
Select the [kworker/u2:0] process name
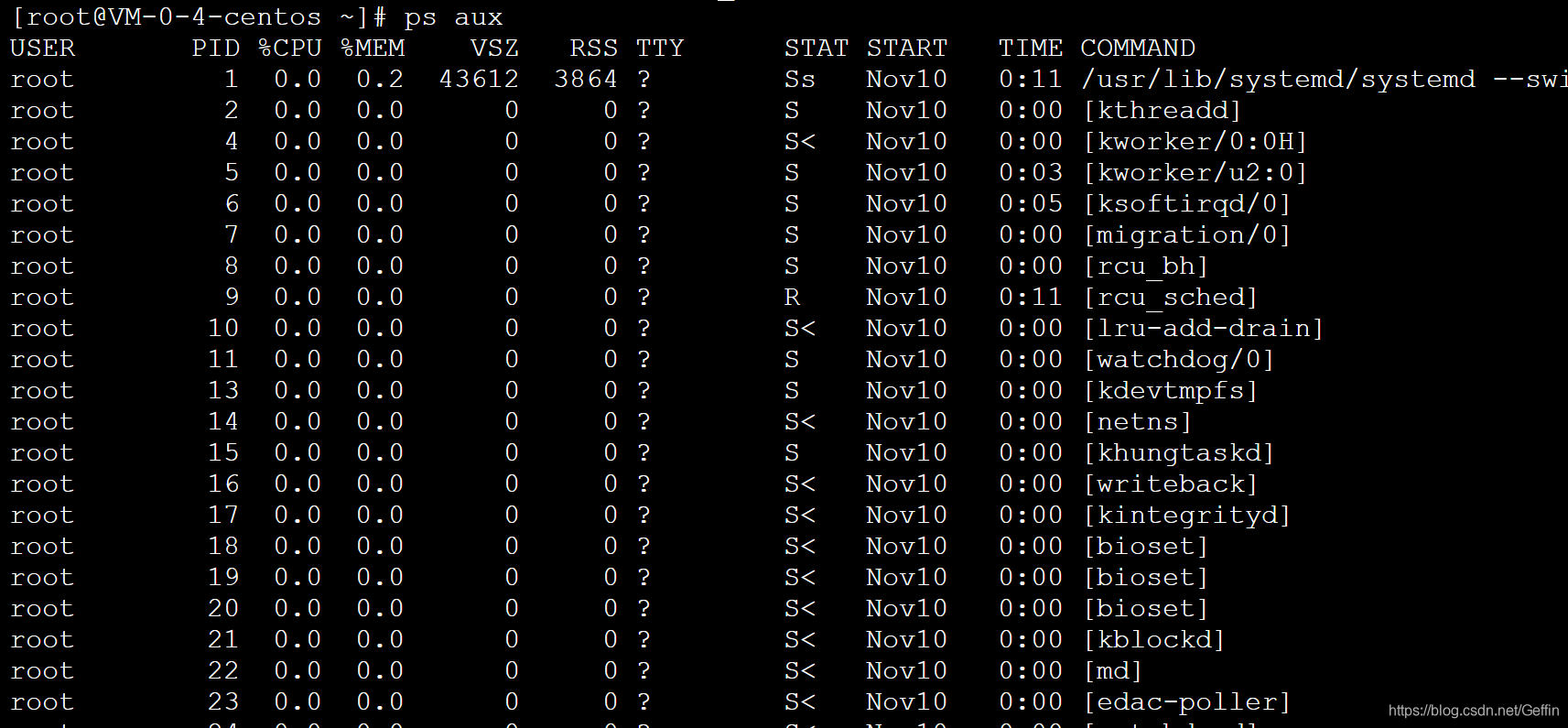[1195, 172]
